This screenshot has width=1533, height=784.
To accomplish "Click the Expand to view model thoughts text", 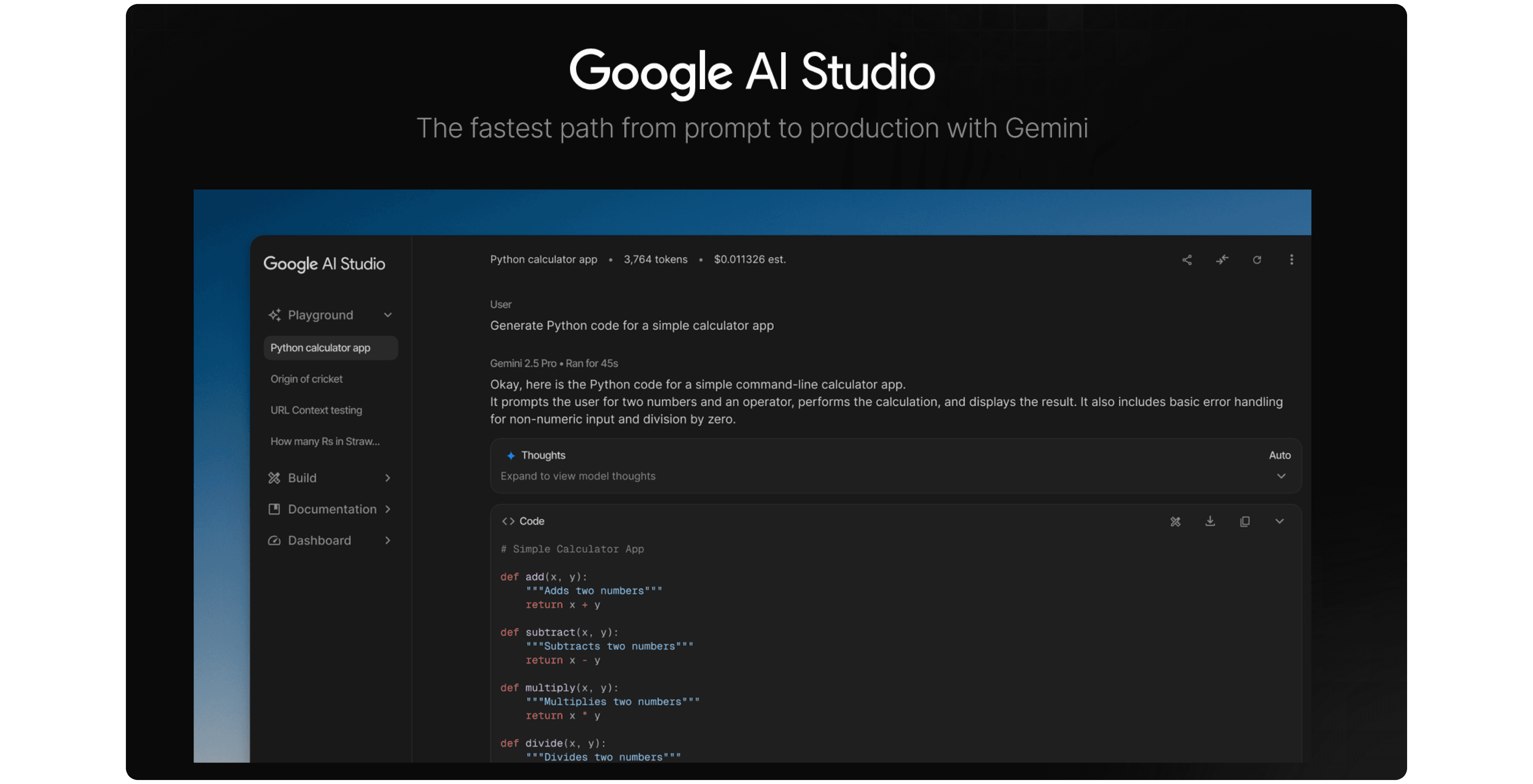I will point(578,476).
